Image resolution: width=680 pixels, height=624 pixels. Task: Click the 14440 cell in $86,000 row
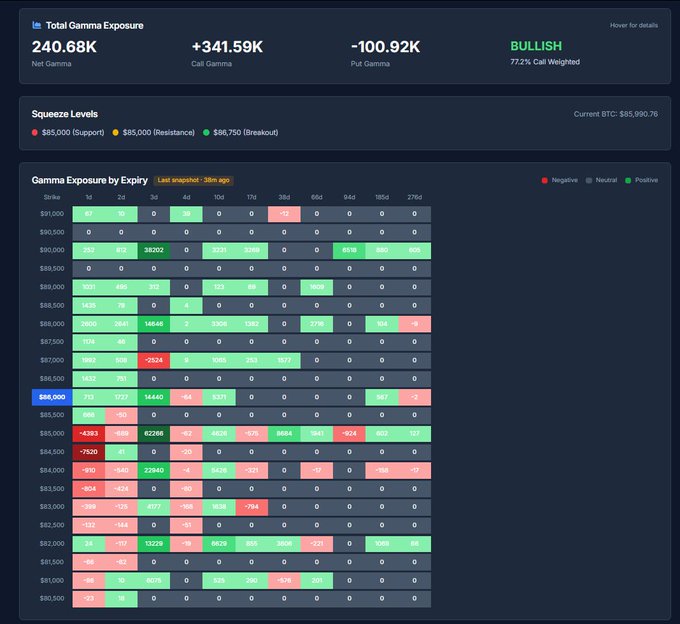154,397
